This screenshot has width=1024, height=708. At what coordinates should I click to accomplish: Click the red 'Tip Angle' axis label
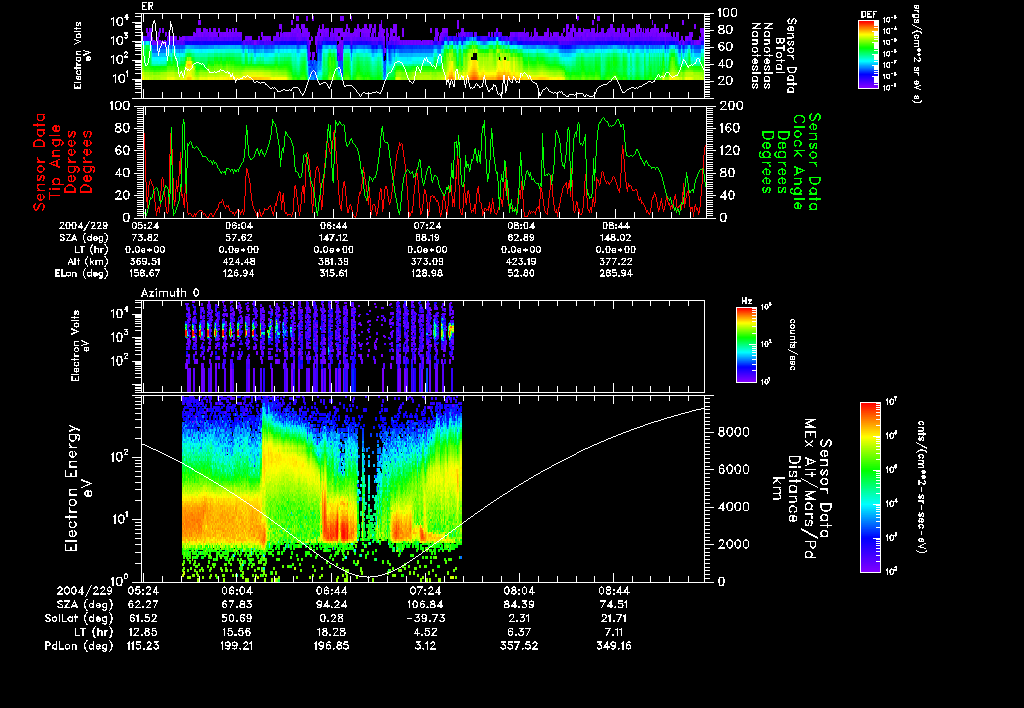[x=57, y=161]
